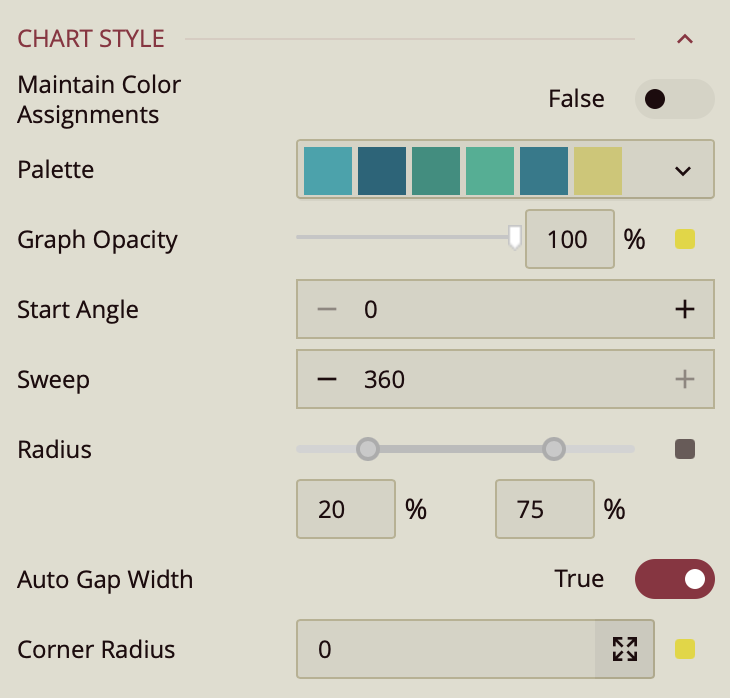Decrease Start Angle with minus button
Viewport: 730px width, 698px height.
327,309
